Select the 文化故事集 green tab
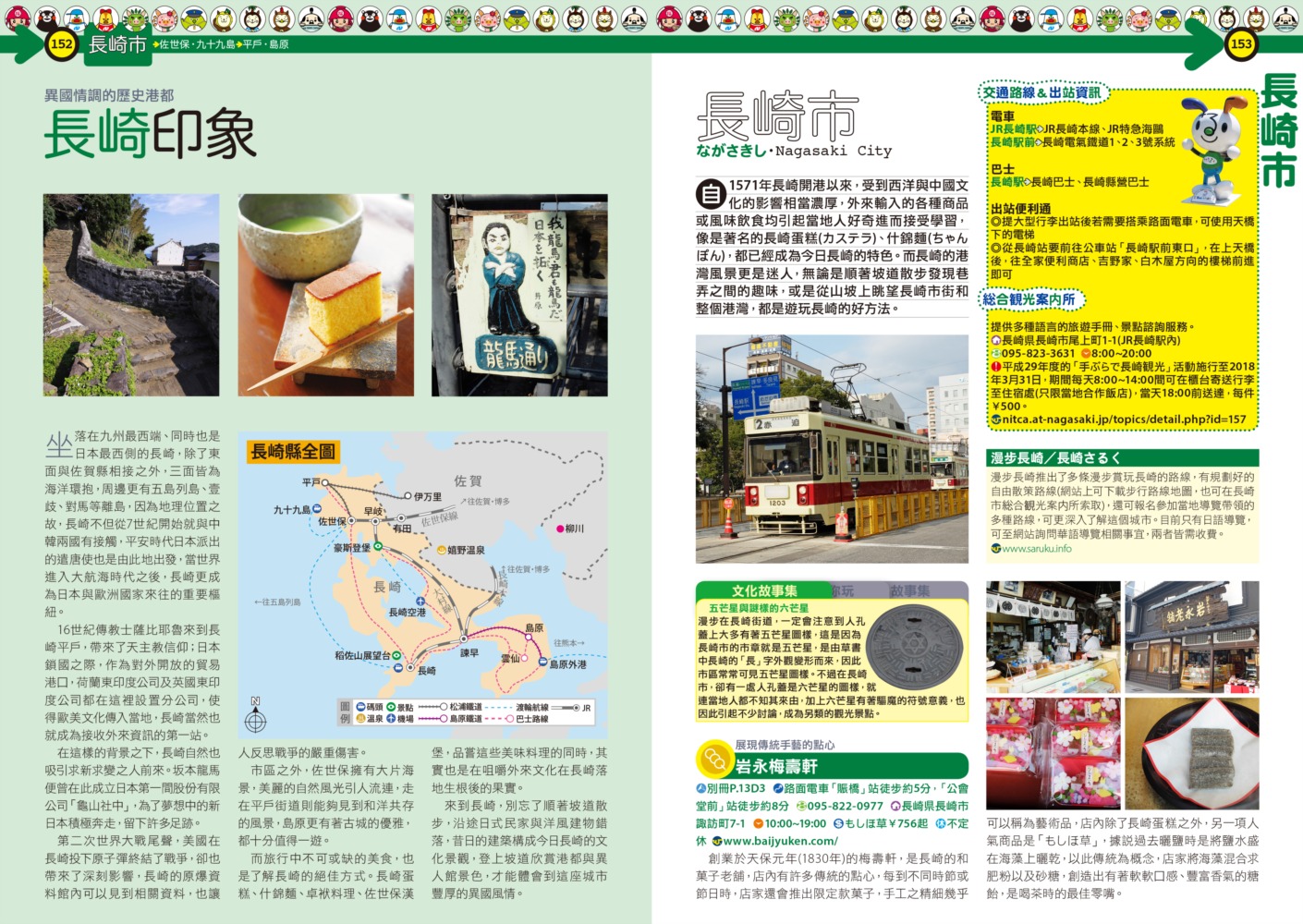The height and width of the screenshot is (924, 1303). [763, 590]
